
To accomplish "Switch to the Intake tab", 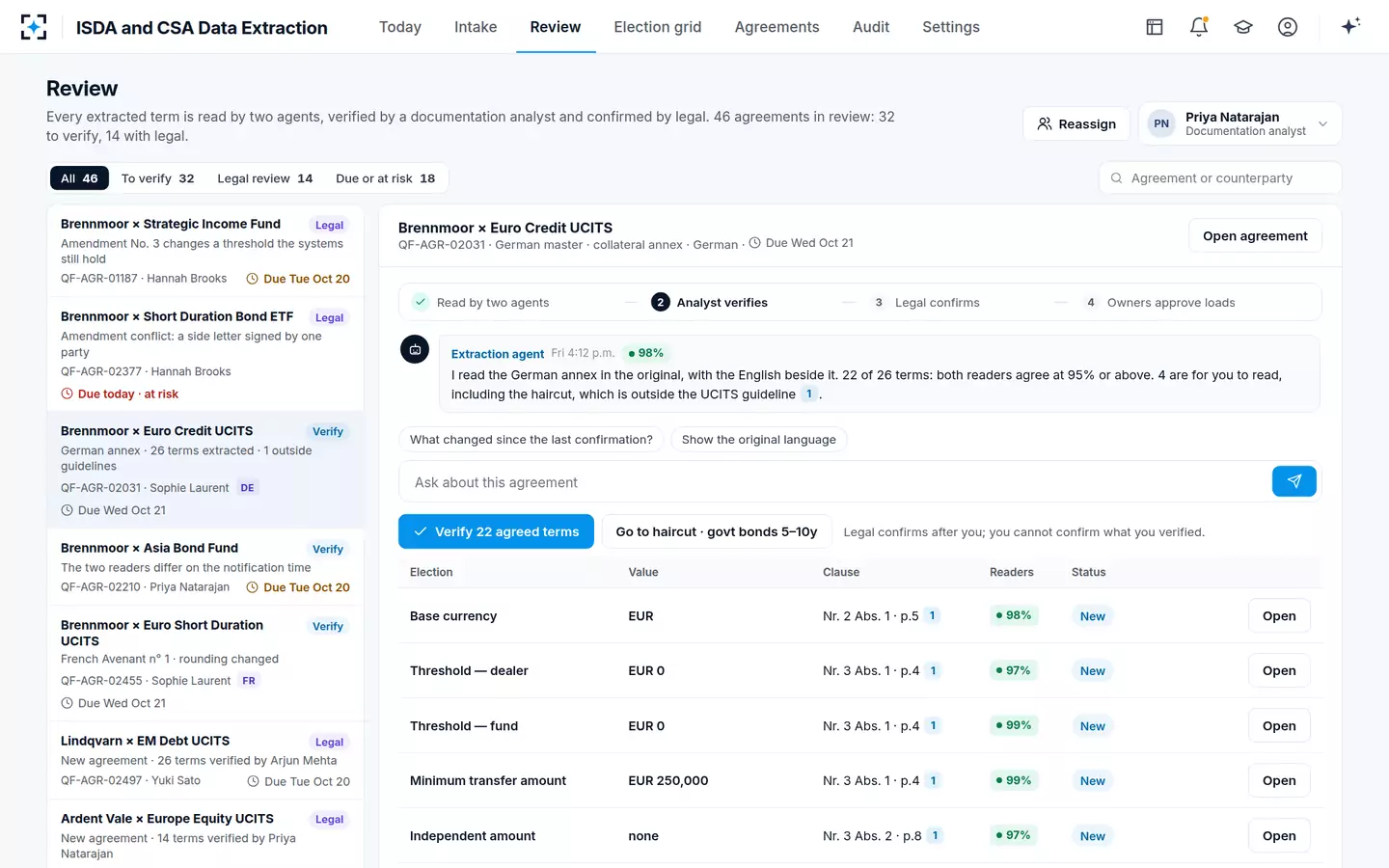I will (476, 27).
